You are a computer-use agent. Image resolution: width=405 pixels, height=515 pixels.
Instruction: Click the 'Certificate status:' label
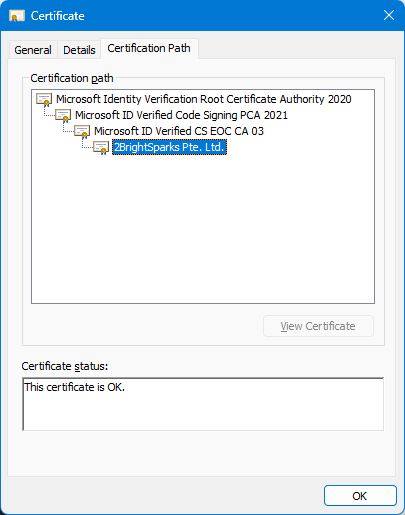point(65,366)
